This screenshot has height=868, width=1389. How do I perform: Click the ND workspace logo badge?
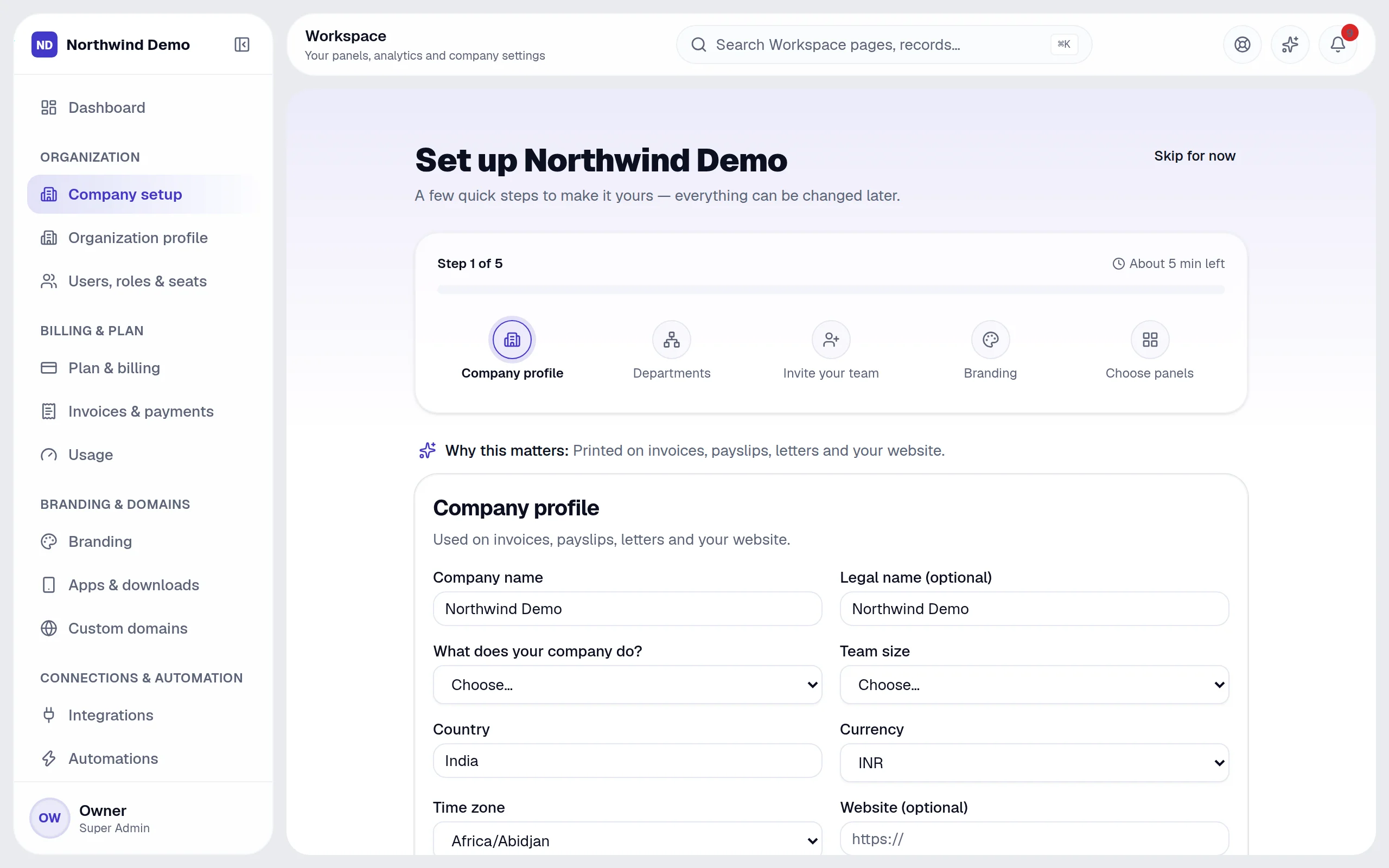[x=44, y=44]
